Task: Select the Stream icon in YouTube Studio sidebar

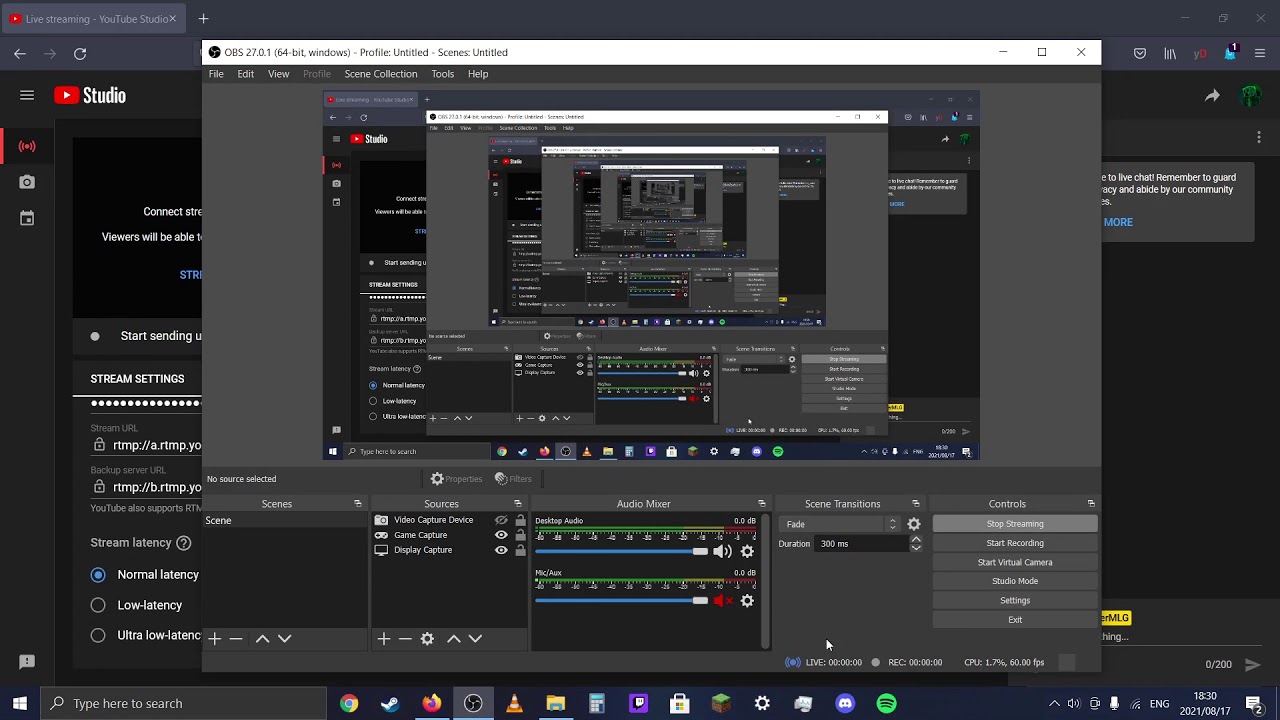Action: pyautogui.click(x=27, y=146)
